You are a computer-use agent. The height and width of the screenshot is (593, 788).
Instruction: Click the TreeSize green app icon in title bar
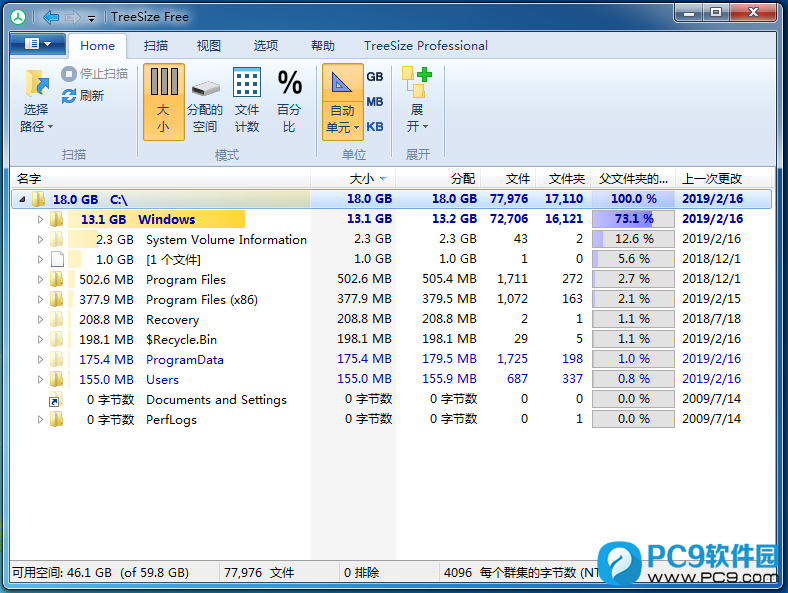(18, 17)
